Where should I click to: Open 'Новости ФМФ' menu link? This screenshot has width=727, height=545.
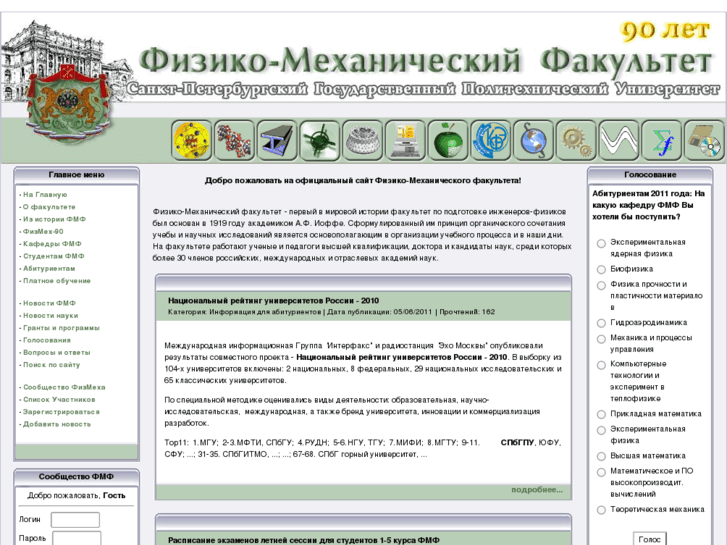click(49, 303)
